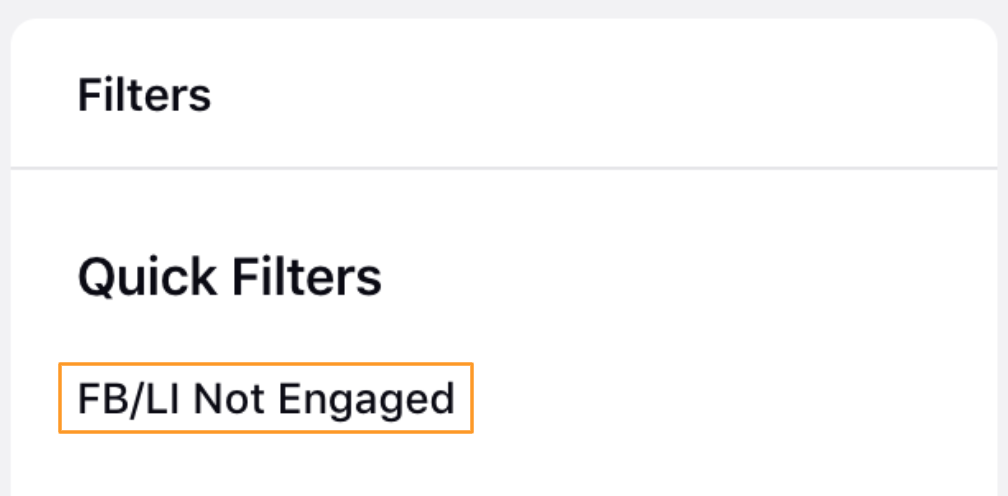1008x496 pixels.
Task: Enable the Not Engaged quick filter
Action: [x=266, y=398]
